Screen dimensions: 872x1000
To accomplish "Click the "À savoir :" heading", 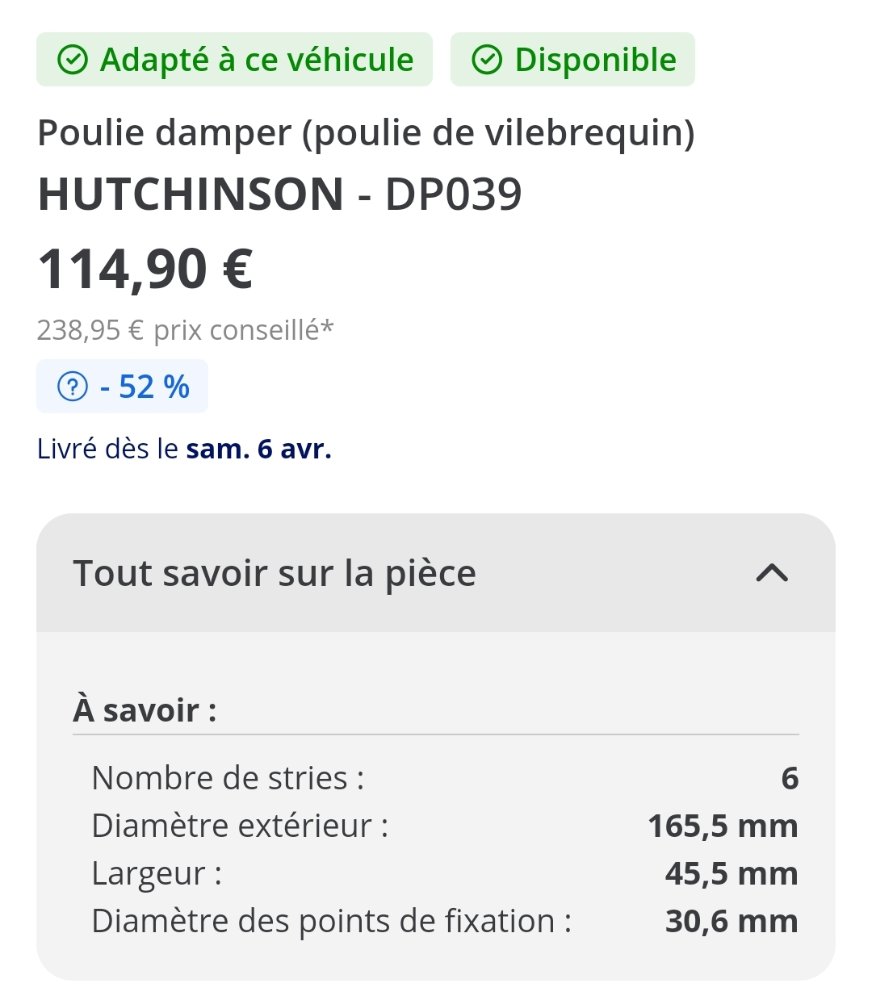I will pyautogui.click(x=145, y=711).
